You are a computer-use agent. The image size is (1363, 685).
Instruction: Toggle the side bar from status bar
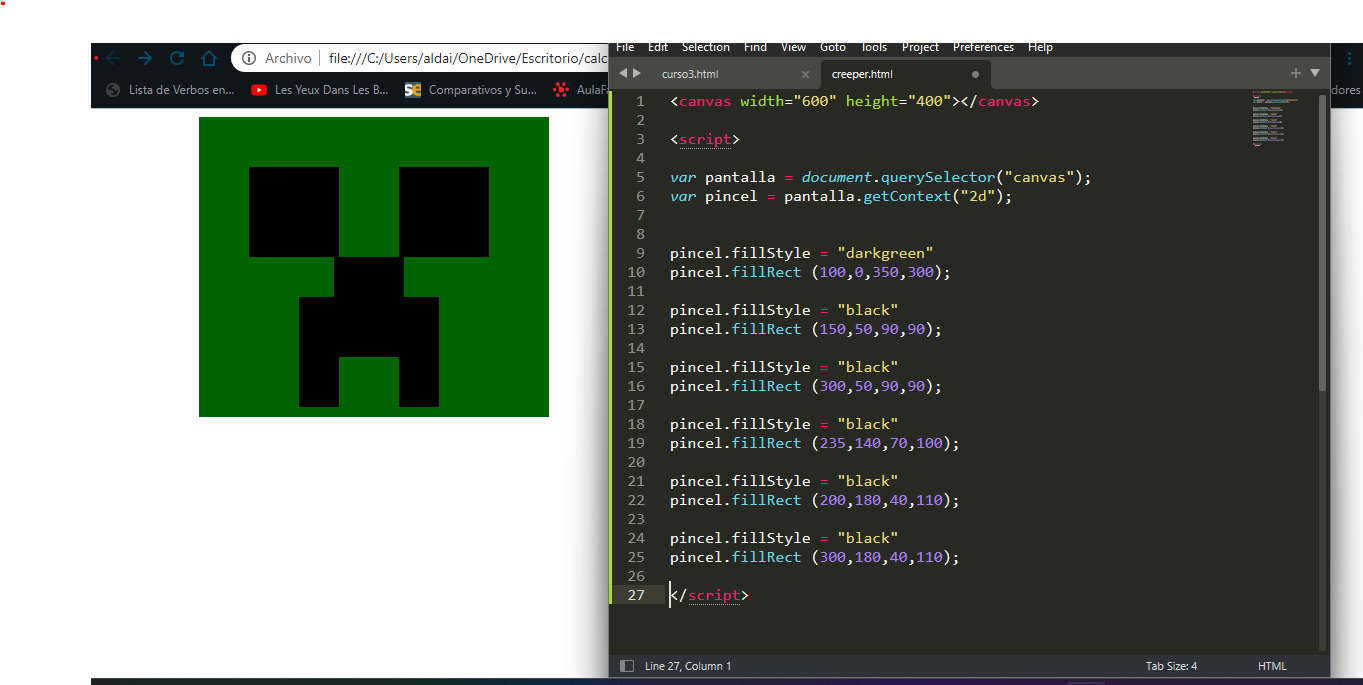(x=627, y=666)
